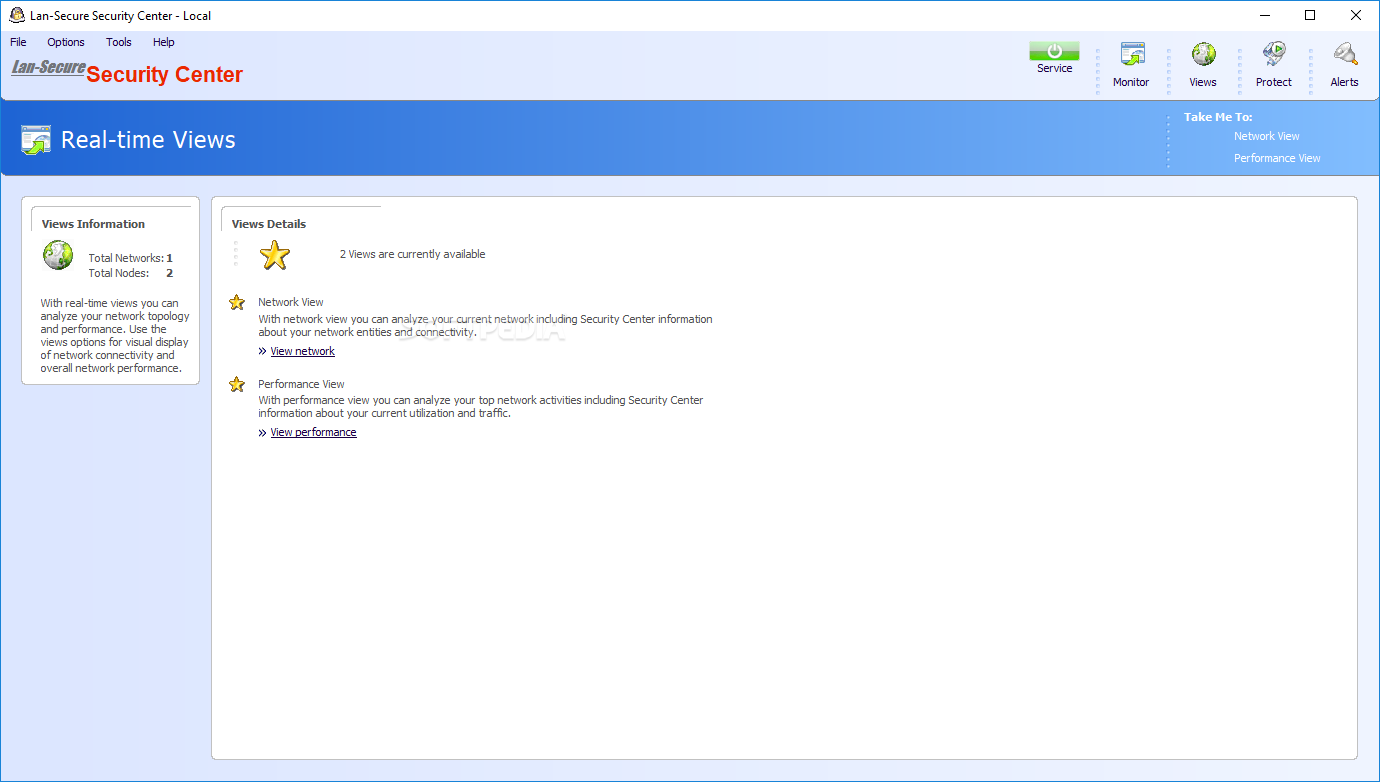Go to Performance View under Take Me To
This screenshot has height=782, width=1380.
click(x=1277, y=158)
